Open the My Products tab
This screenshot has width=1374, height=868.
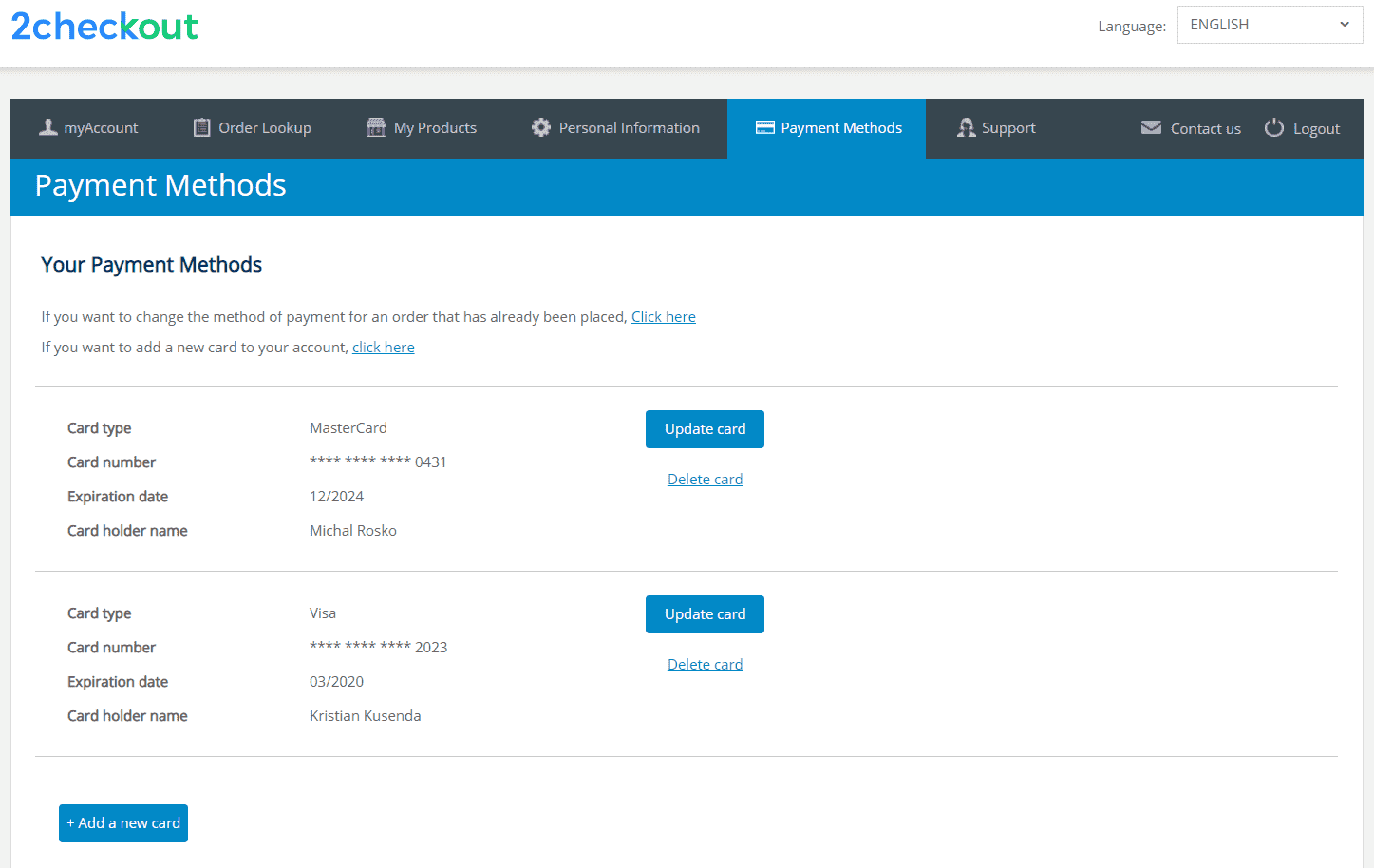432,127
